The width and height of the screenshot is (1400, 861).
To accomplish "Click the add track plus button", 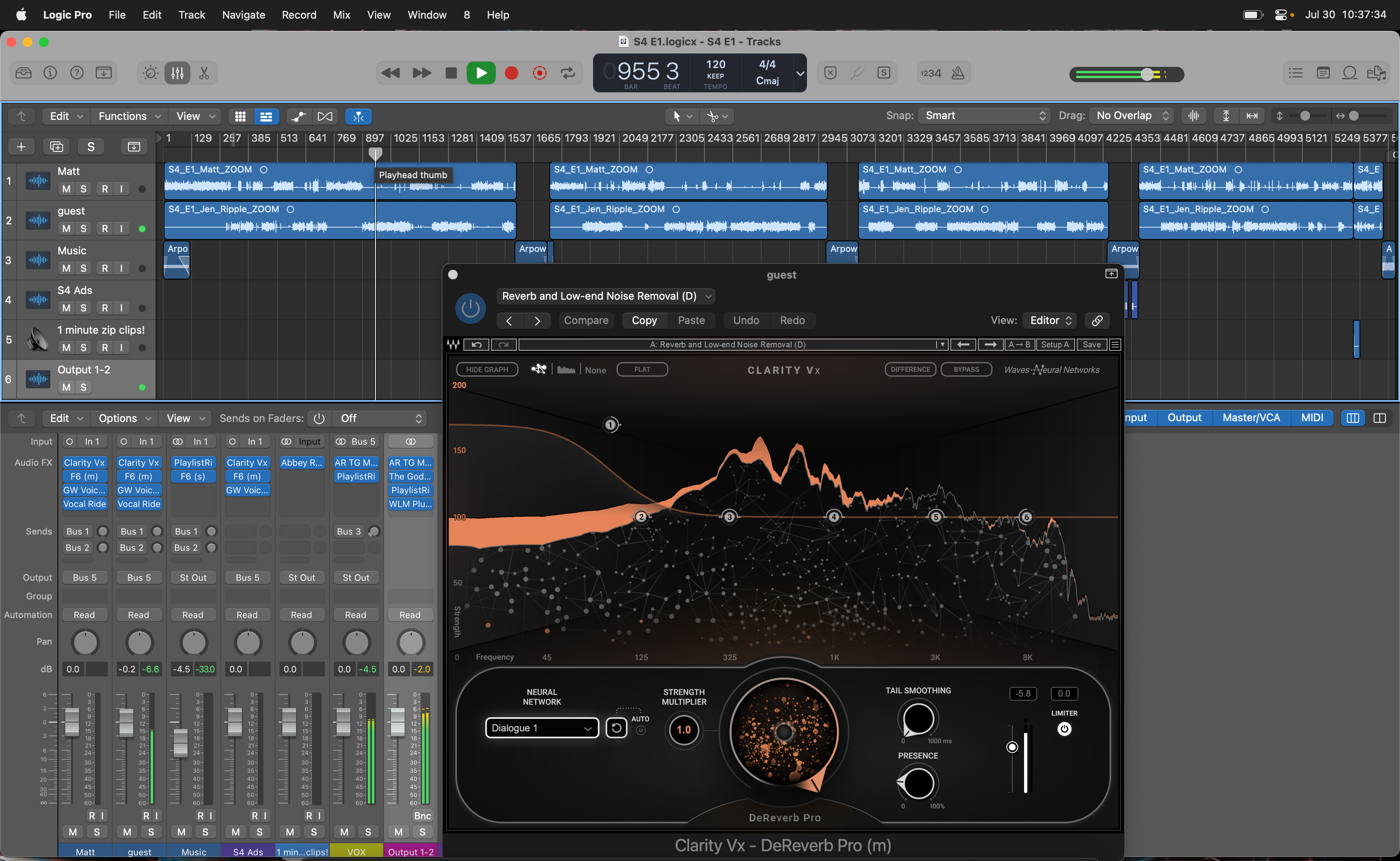I will 21,147.
